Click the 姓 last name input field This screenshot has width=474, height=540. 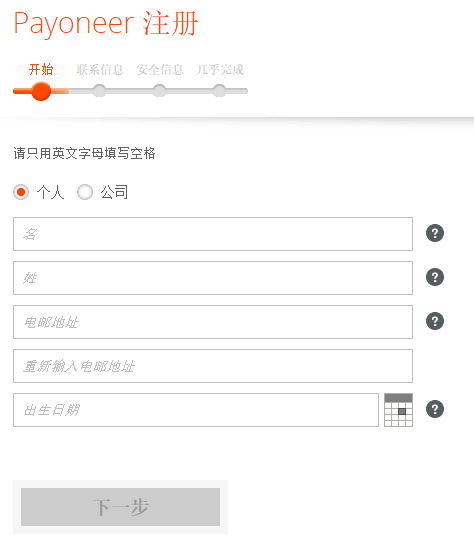(213, 278)
